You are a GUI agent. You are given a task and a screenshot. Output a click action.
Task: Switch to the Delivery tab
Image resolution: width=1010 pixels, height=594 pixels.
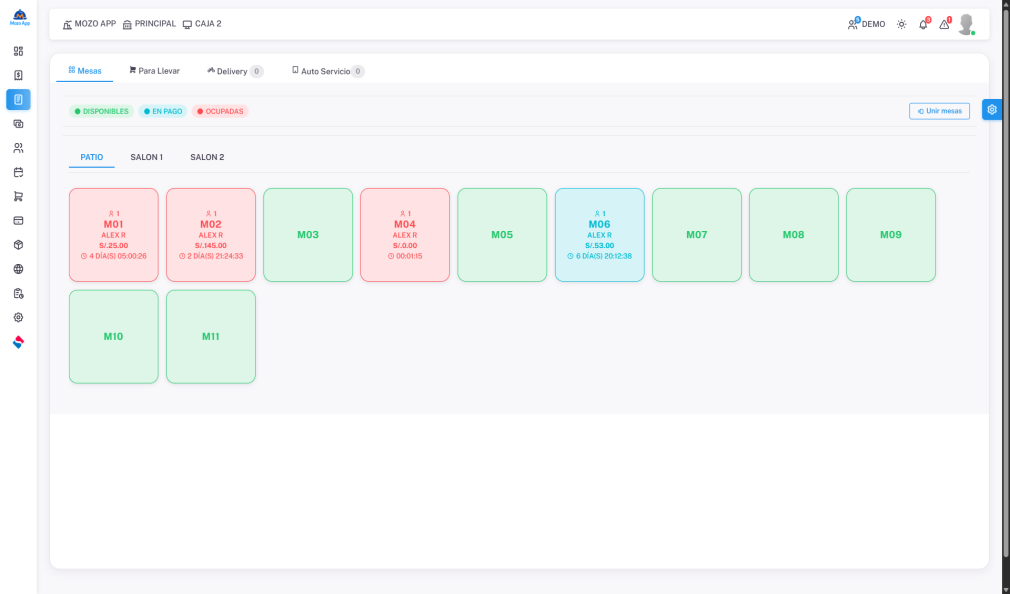(233, 70)
